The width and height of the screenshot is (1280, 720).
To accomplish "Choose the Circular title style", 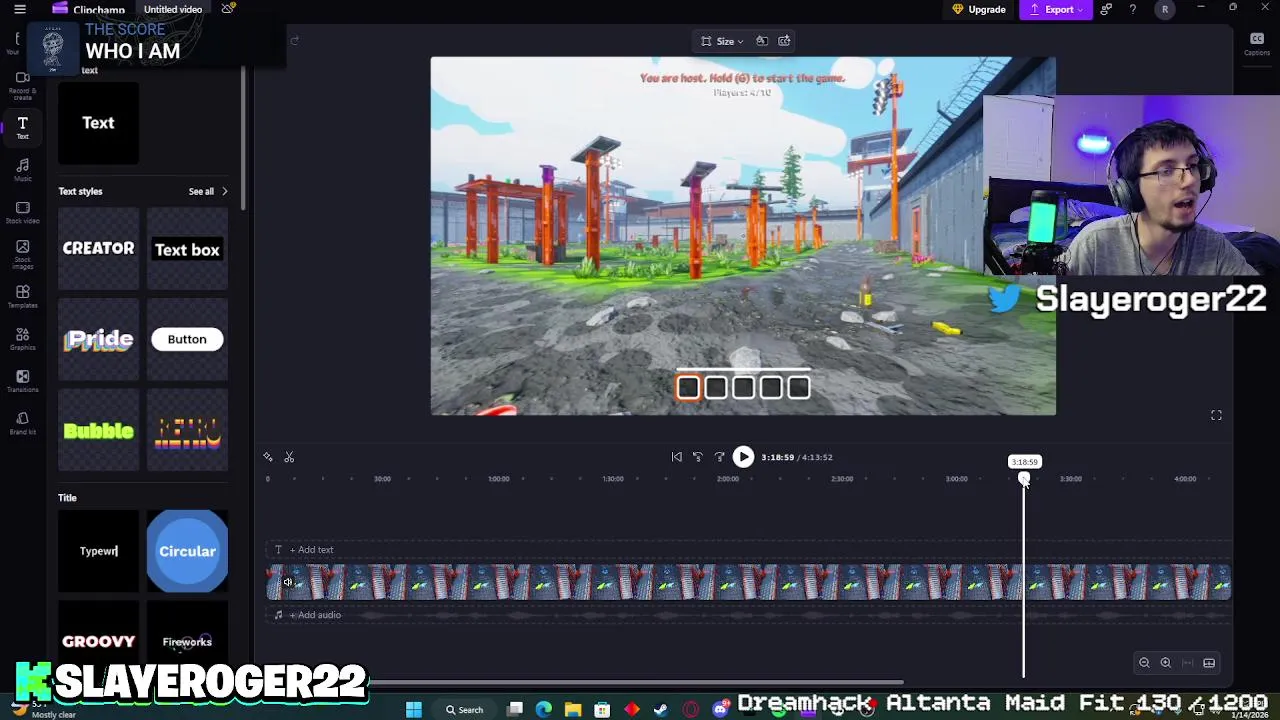I will (187, 551).
